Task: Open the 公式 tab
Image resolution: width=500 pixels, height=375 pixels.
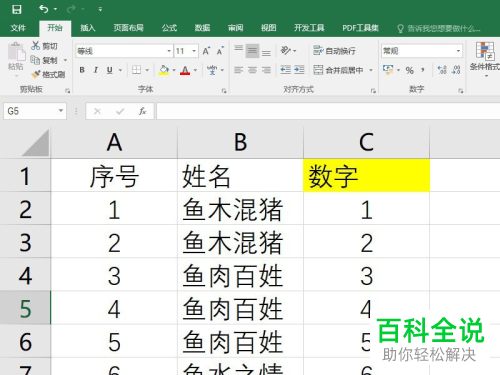Action: click(x=169, y=28)
